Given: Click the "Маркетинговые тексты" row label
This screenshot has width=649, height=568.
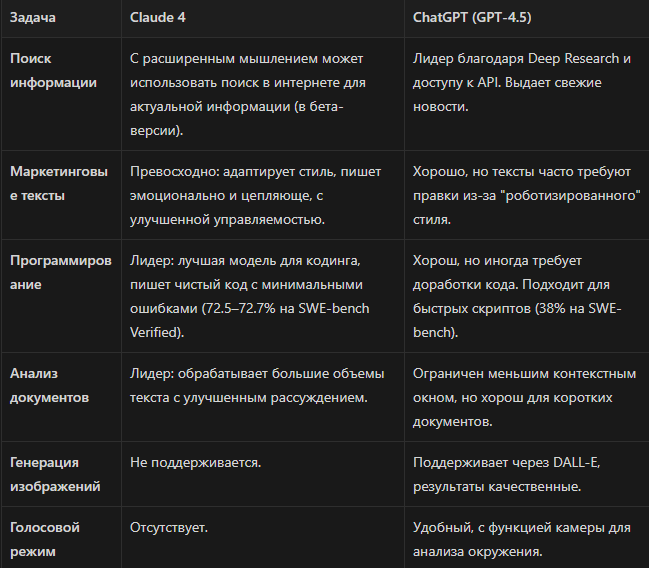Looking at the screenshot, I should (59, 183).
